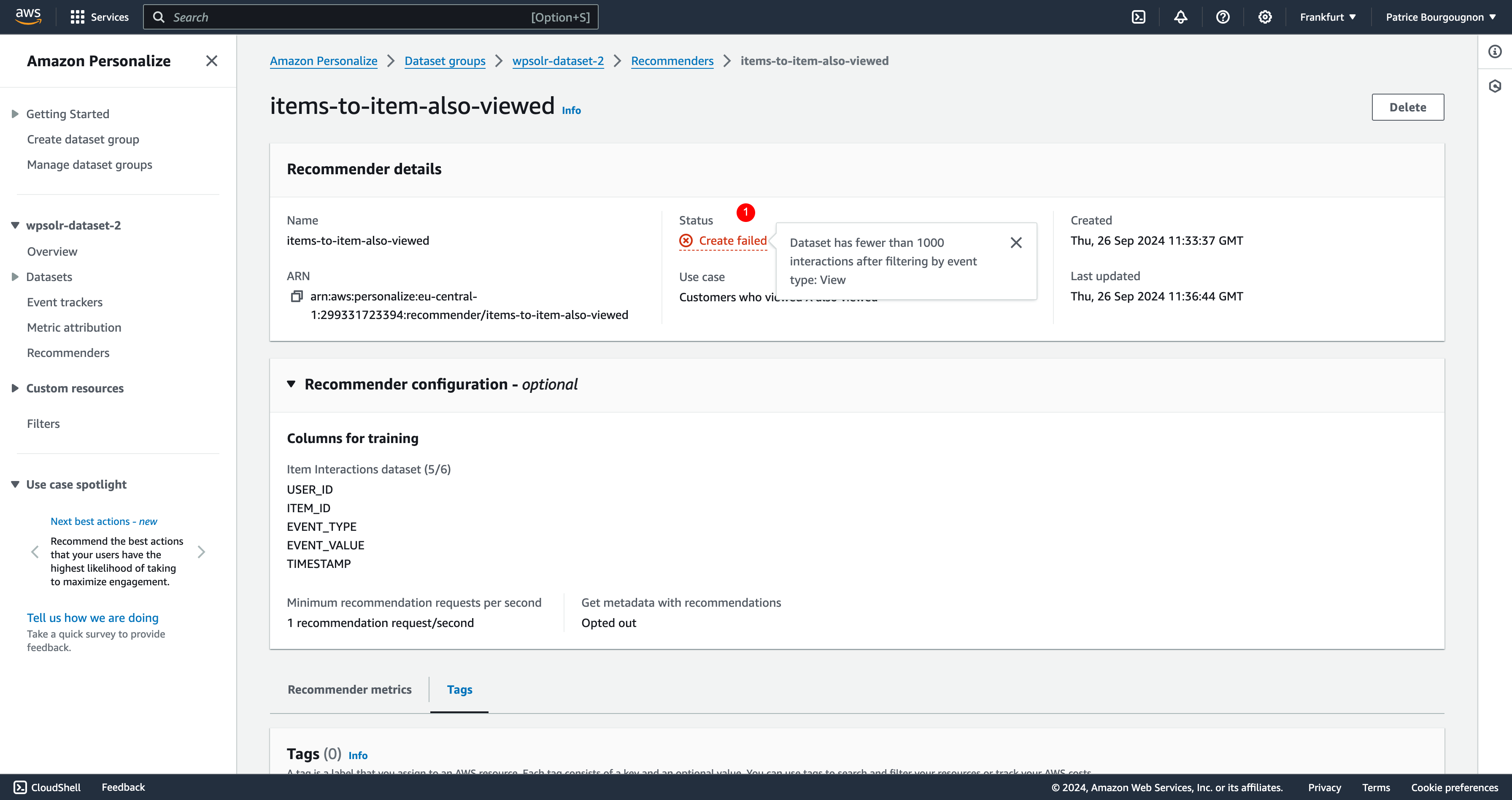Open Cookie preferences
1512x800 pixels.
1455,787
